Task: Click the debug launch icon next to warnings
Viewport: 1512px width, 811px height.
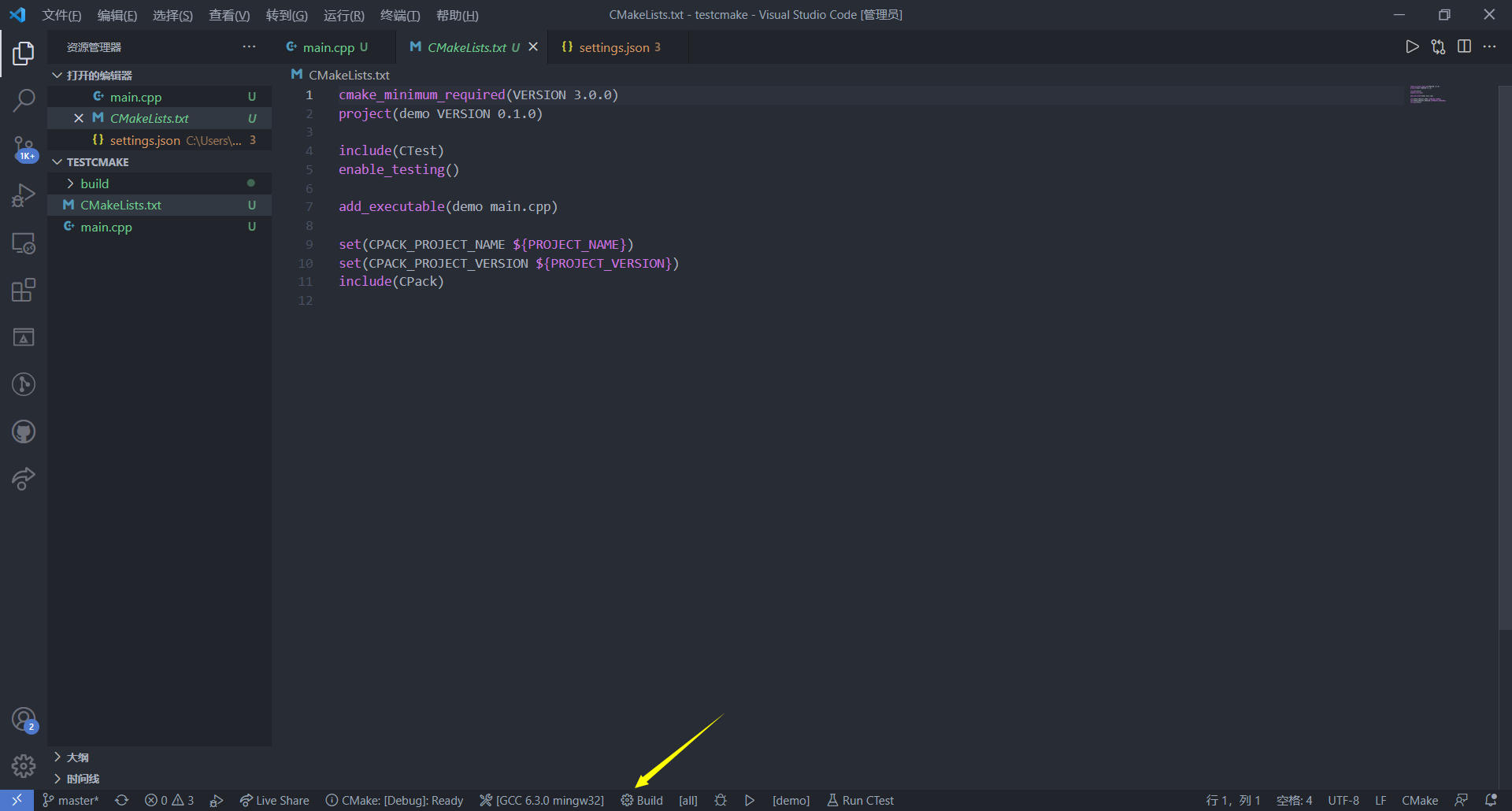Action: pos(217,800)
